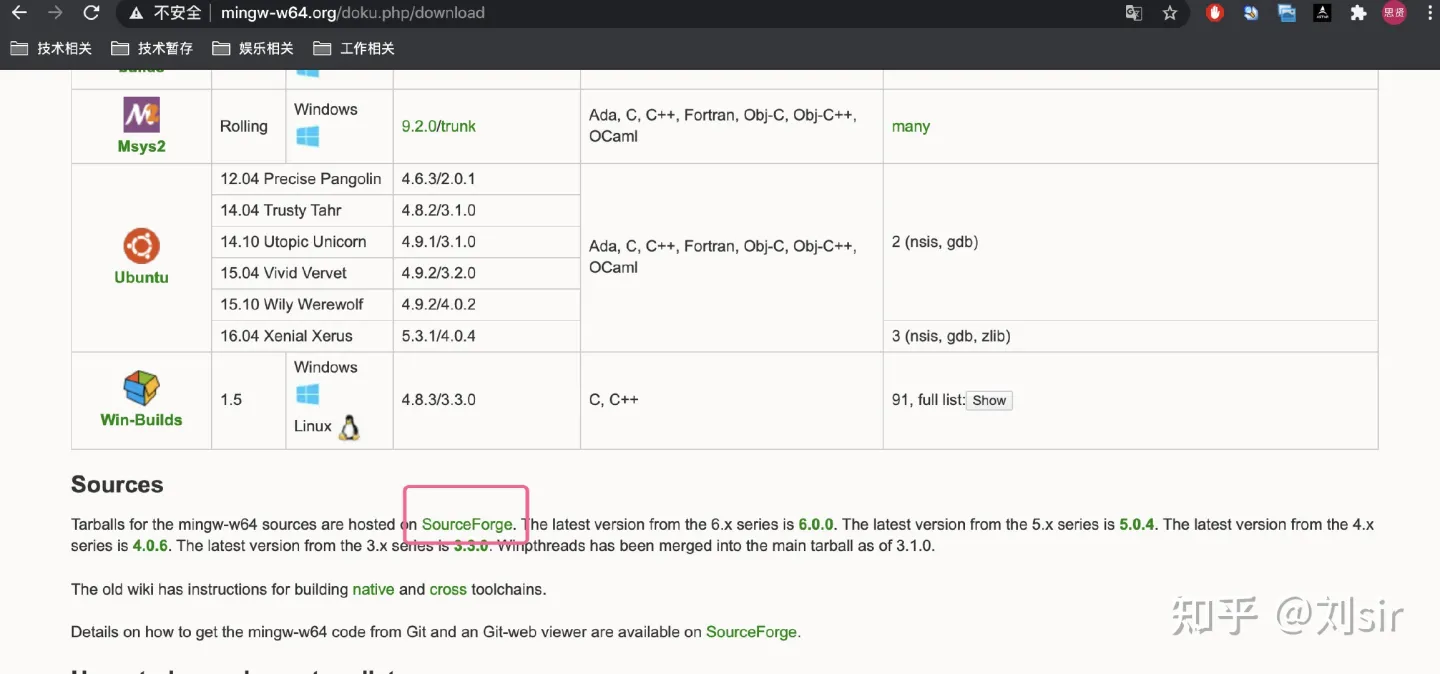This screenshot has height=674, width=1440.
Task: Open the Google Translate icon in address bar
Action: coord(1133,13)
